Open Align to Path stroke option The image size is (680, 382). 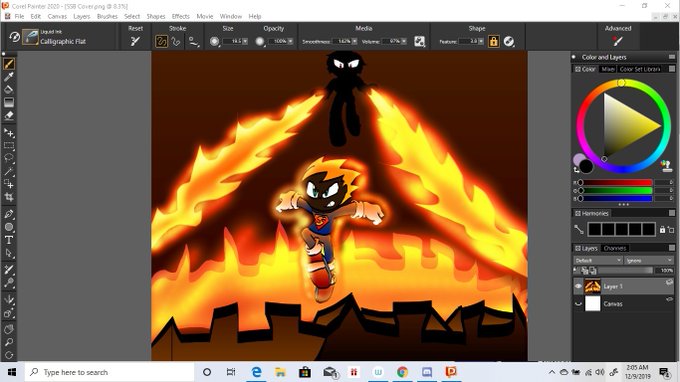[x=193, y=41]
